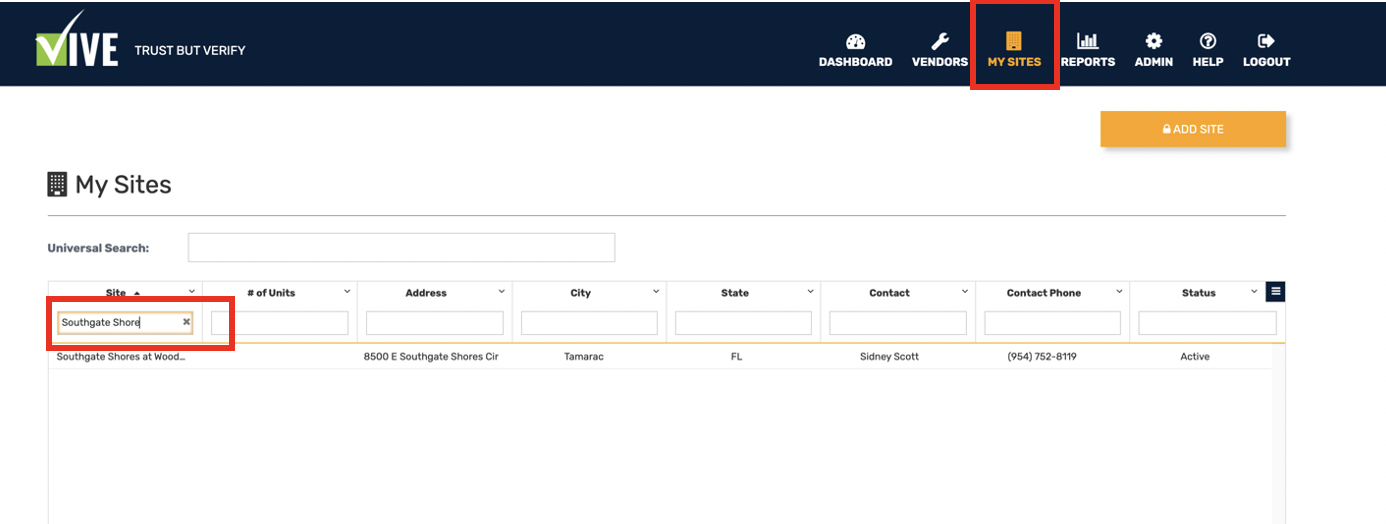Click the City filter field

(x=589, y=323)
